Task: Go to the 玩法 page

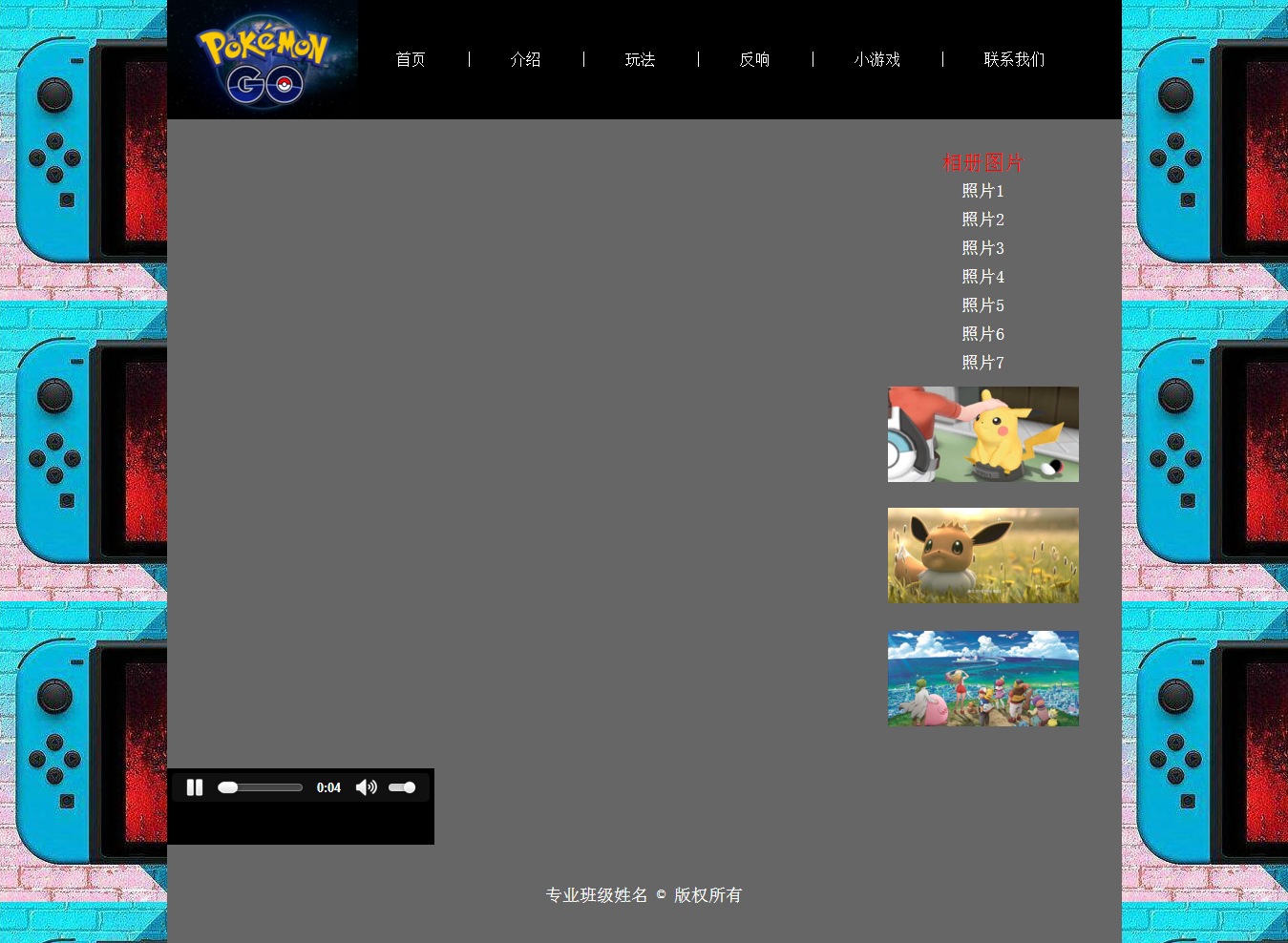Action: [x=640, y=59]
